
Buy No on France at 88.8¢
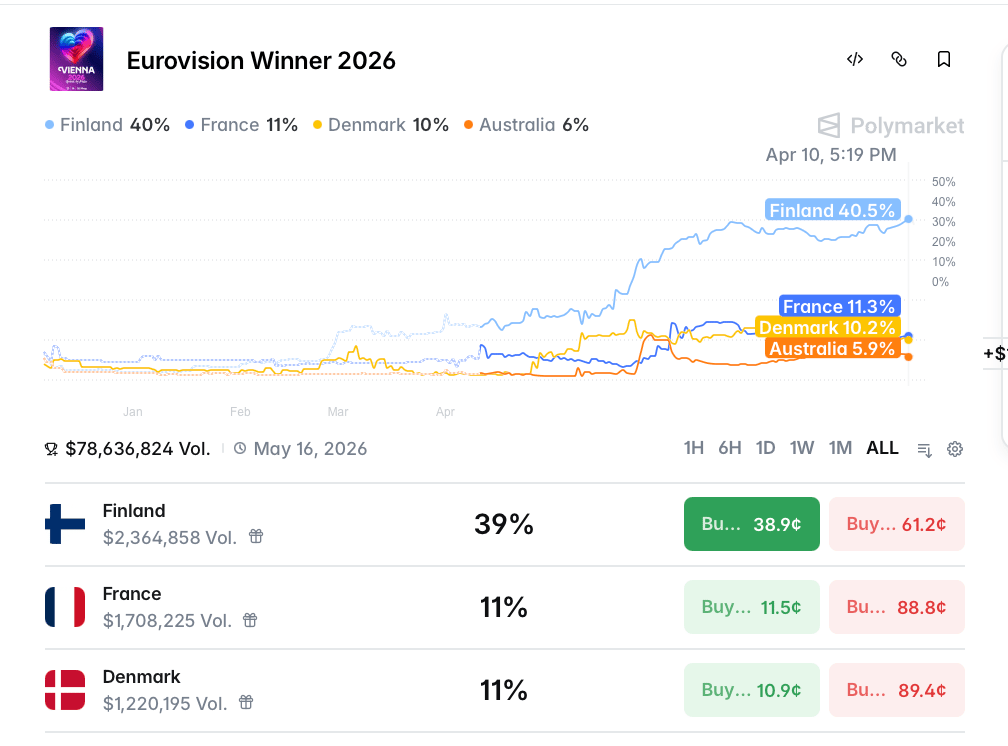tap(896, 607)
